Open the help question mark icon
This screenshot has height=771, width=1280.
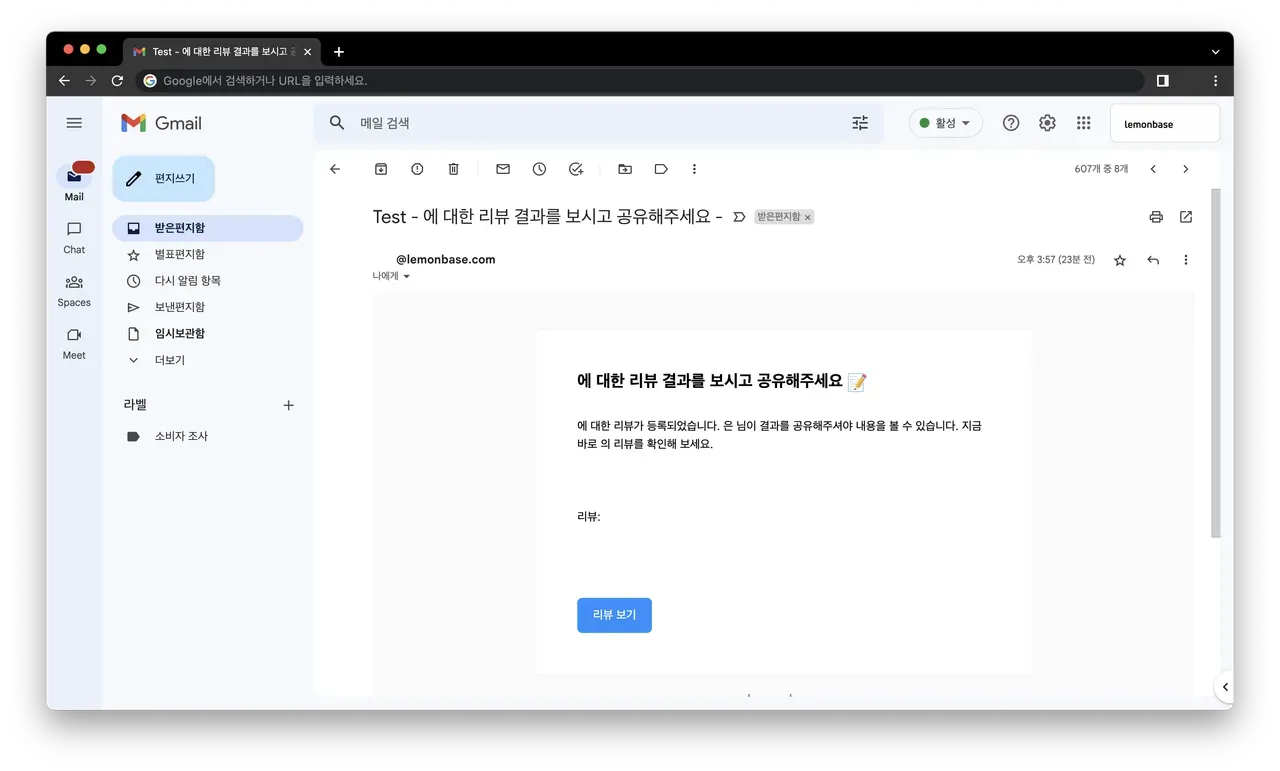[1011, 123]
